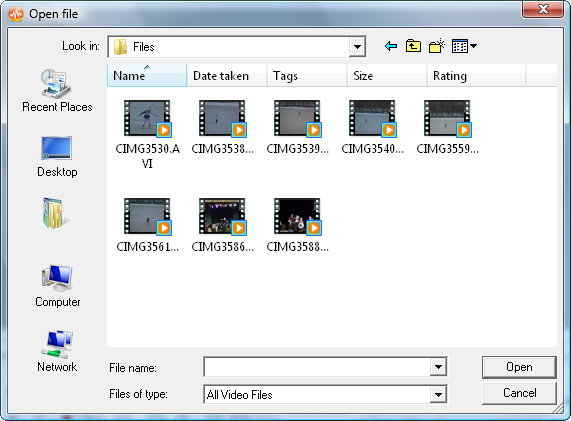Select video file CIMG3586

point(223,226)
